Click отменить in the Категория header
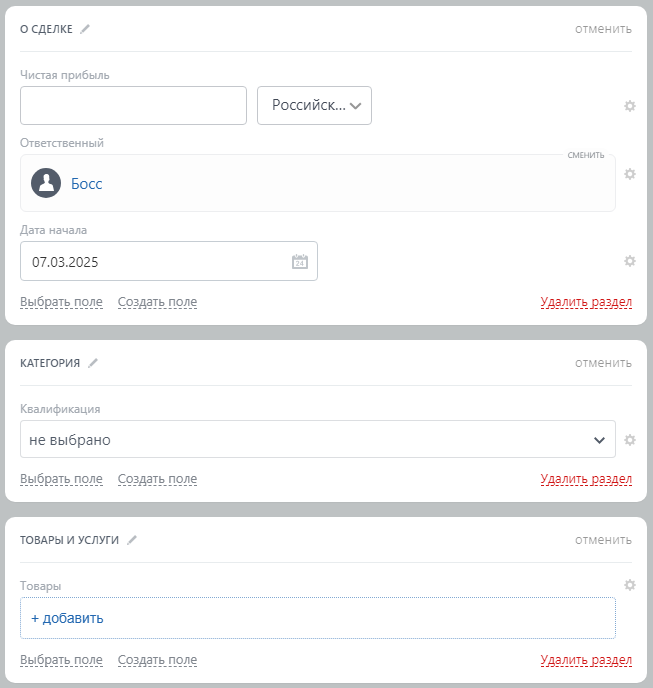The image size is (653, 688). coord(603,363)
